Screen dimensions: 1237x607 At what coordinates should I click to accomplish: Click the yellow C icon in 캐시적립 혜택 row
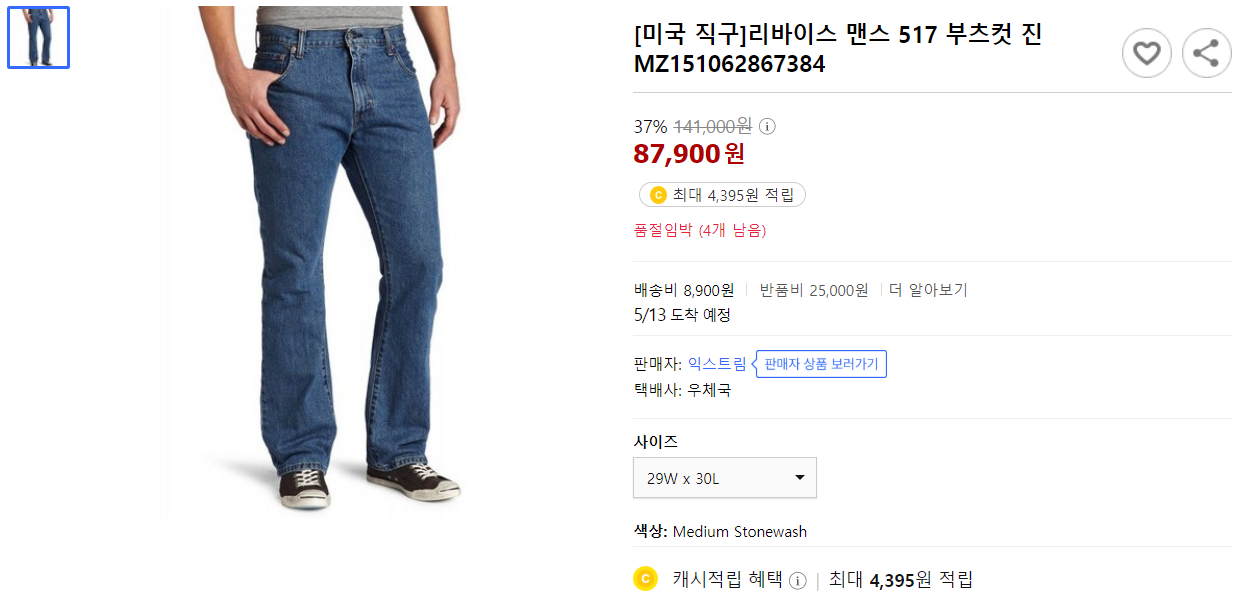(x=645, y=579)
